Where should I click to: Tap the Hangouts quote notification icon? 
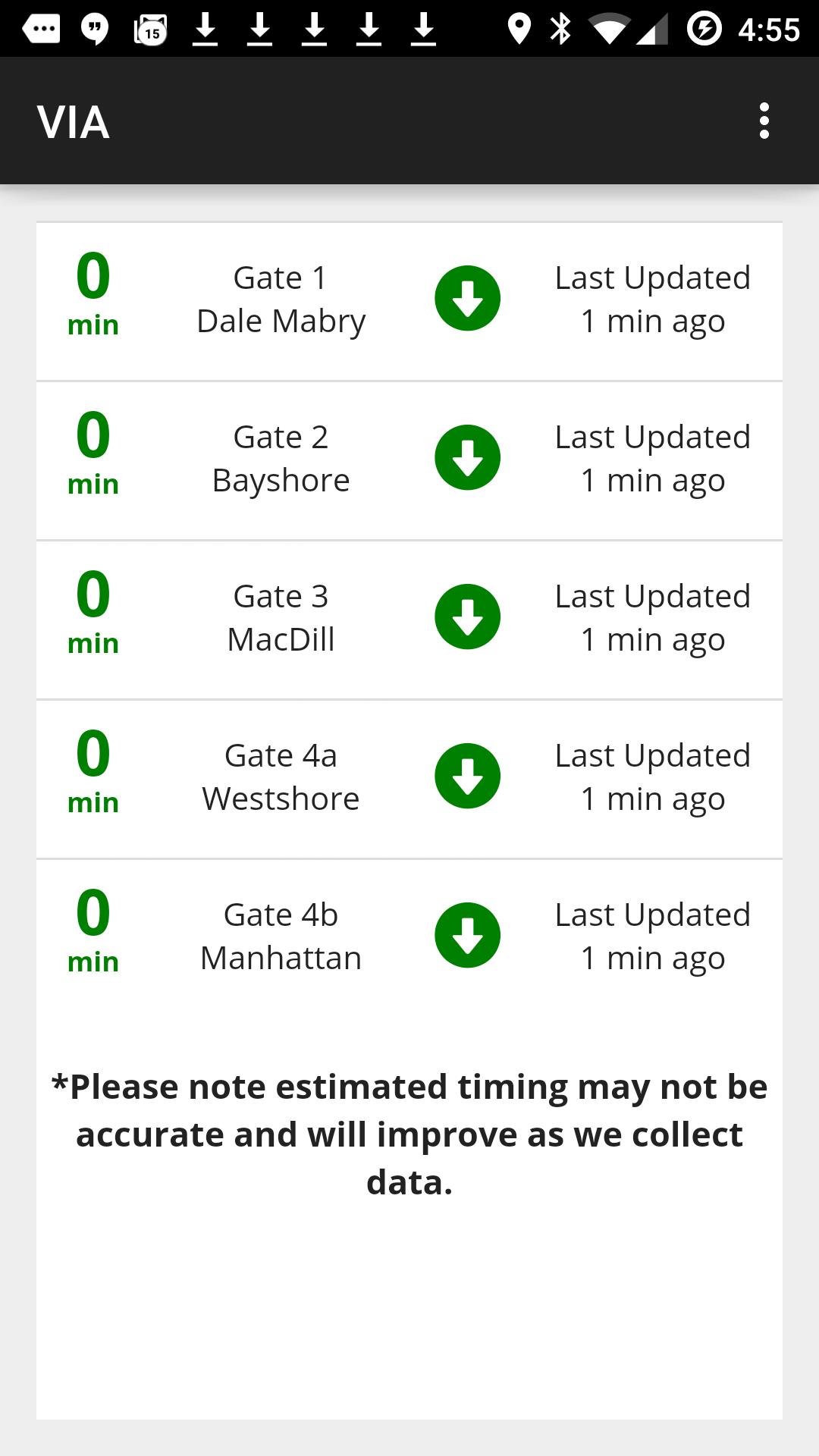[95, 29]
